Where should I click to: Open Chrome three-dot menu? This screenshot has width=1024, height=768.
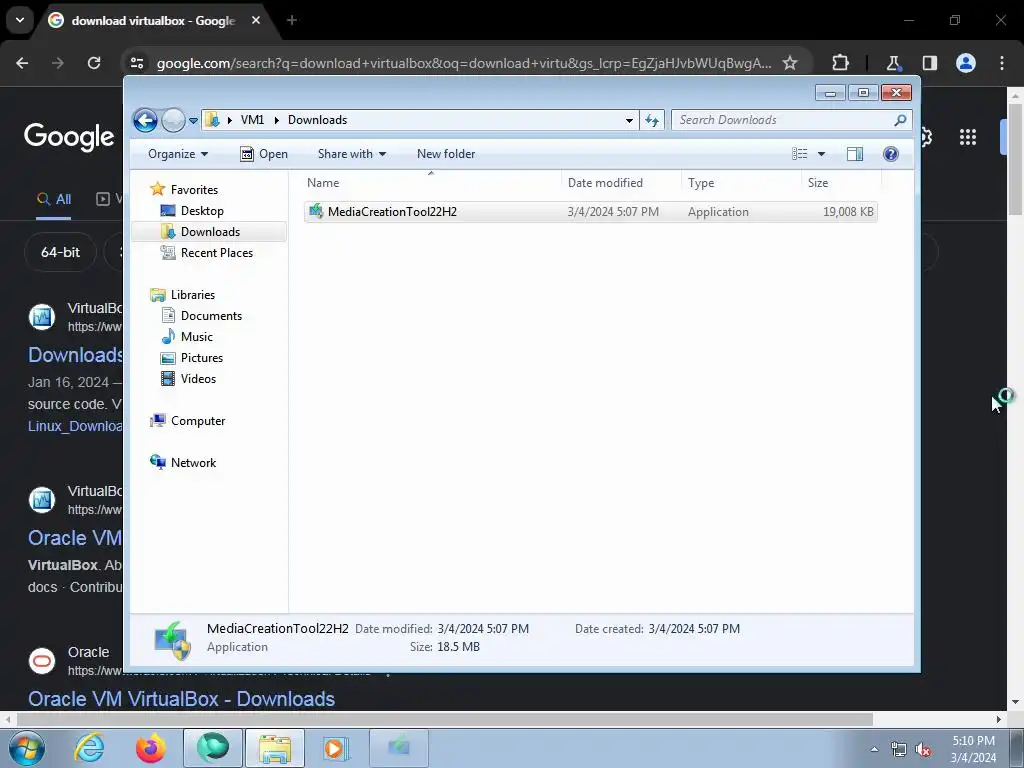(1002, 63)
